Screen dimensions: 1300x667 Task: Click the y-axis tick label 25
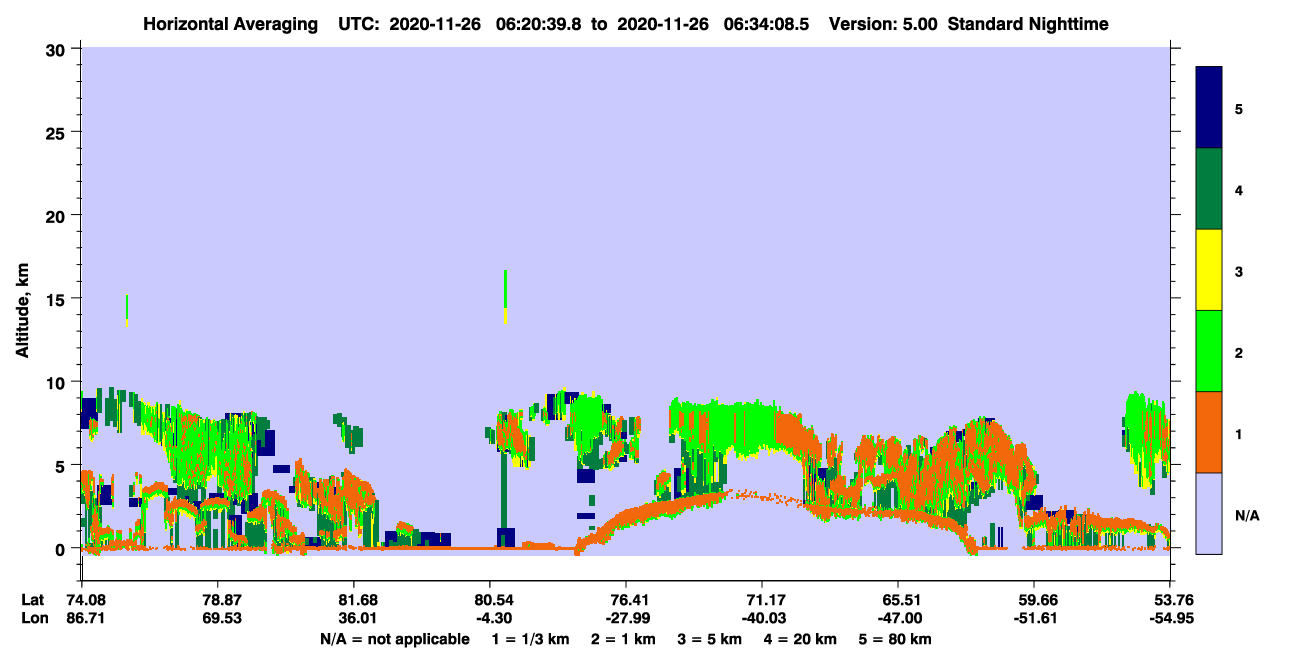[x=57, y=132]
